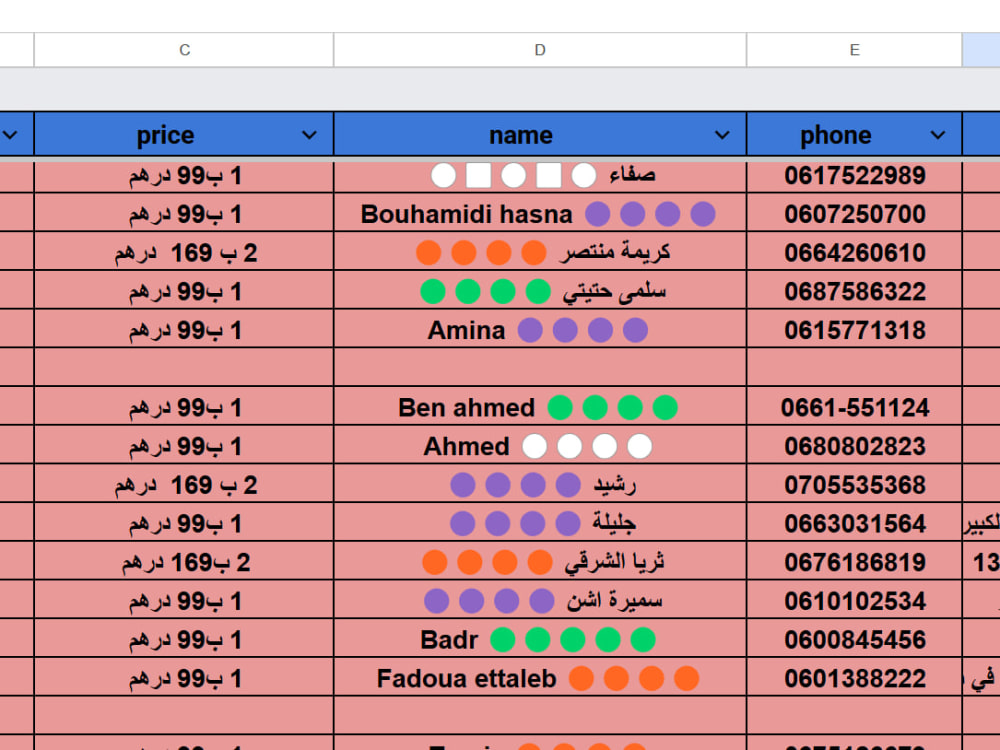Click the name header cell
This screenshot has height=750, width=1000.
click(x=540, y=135)
